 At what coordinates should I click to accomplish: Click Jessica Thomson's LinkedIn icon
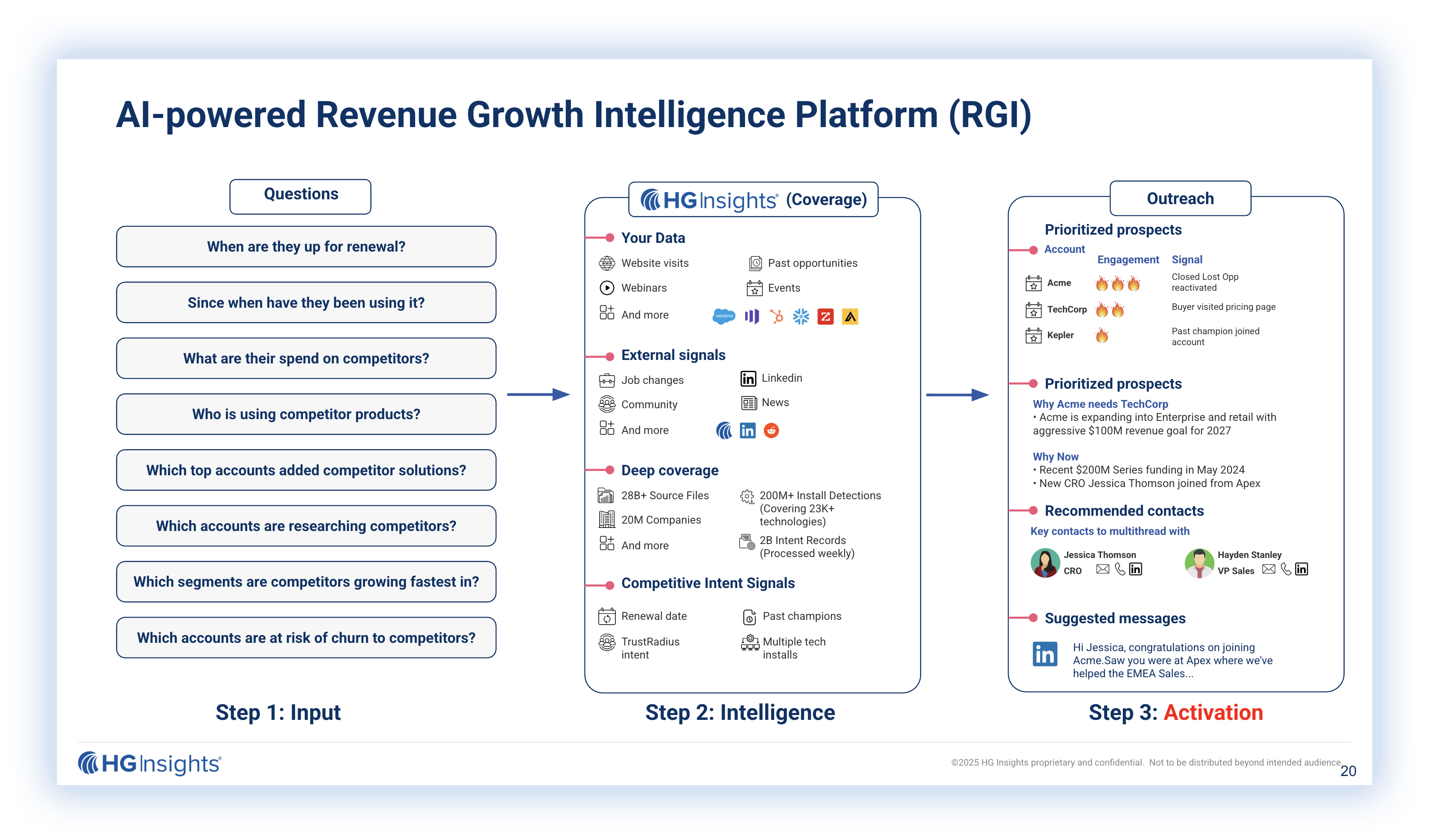1135,569
